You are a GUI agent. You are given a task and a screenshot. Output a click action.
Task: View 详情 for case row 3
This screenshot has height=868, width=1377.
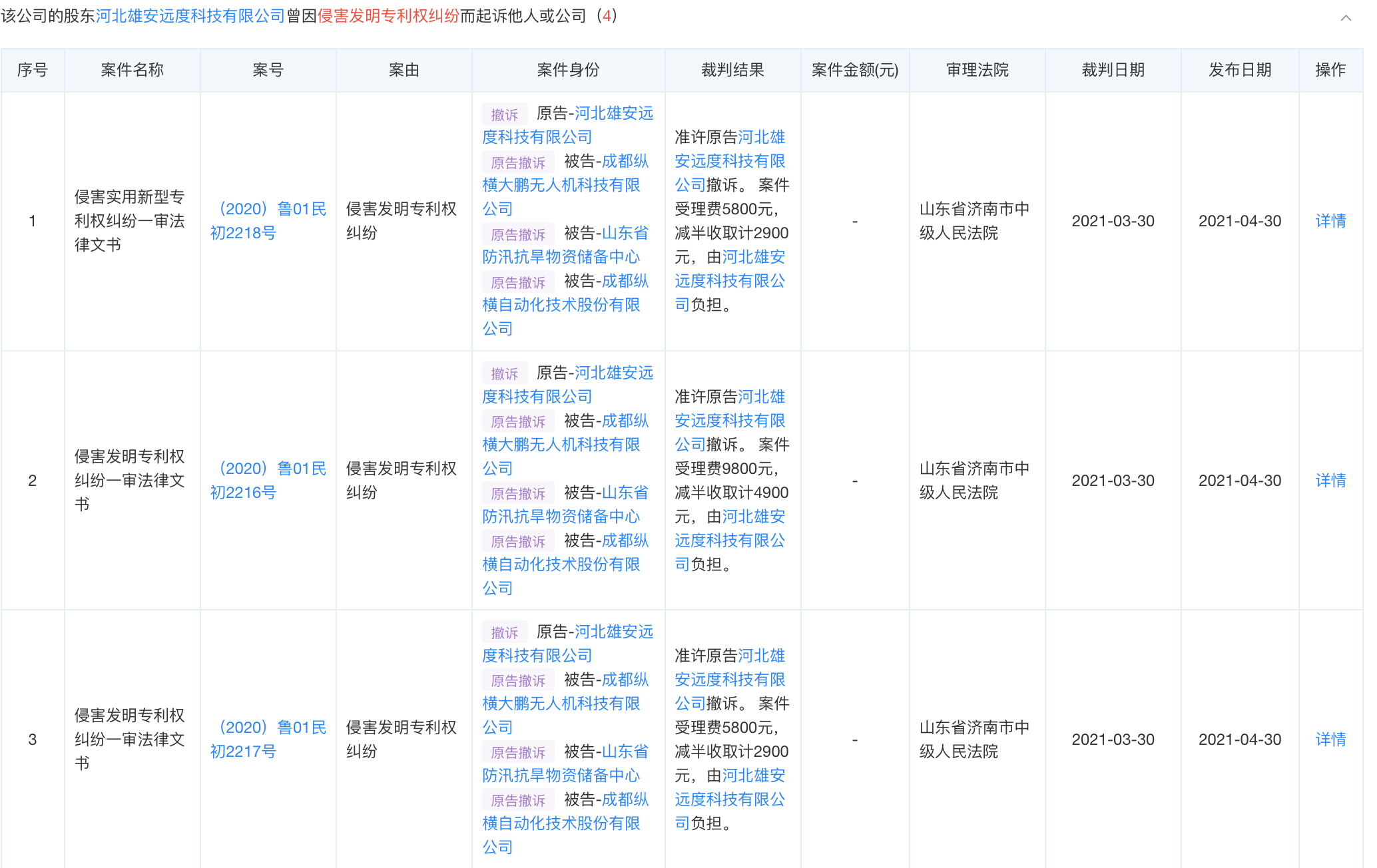[x=1330, y=740]
